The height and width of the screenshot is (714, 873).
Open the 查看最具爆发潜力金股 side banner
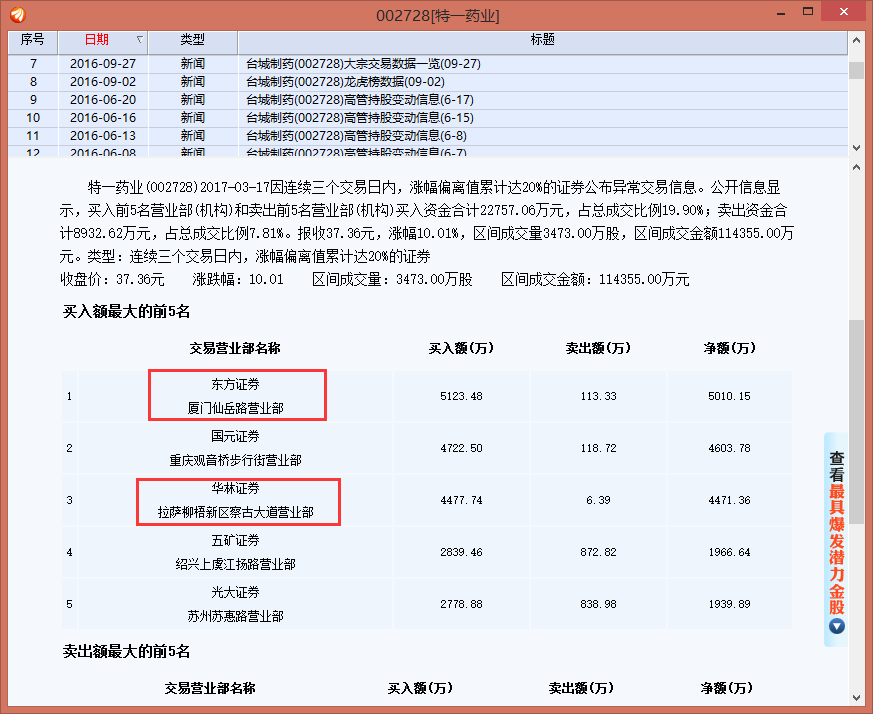[836, 539]
